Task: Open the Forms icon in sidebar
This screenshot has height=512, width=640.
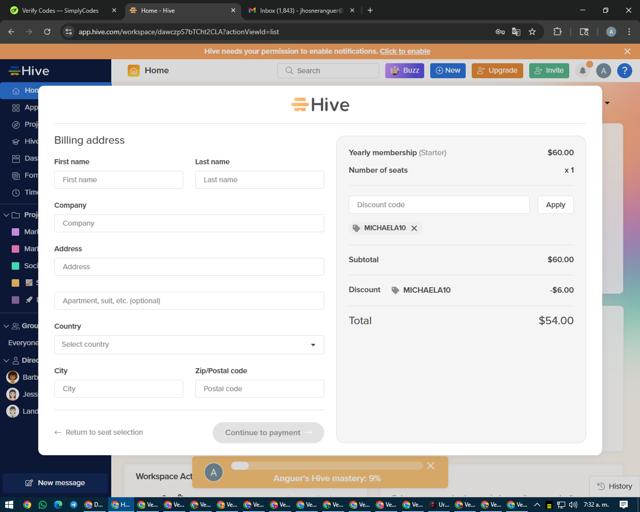Action: [x=16, y=176]
